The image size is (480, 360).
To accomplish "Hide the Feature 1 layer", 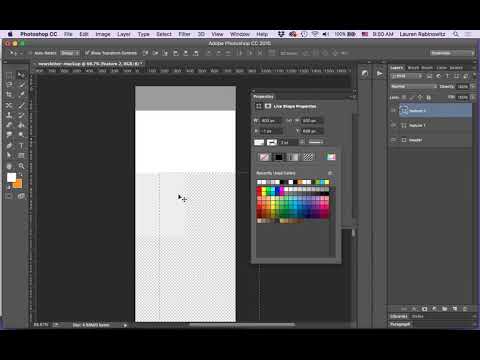I will 393,125.
